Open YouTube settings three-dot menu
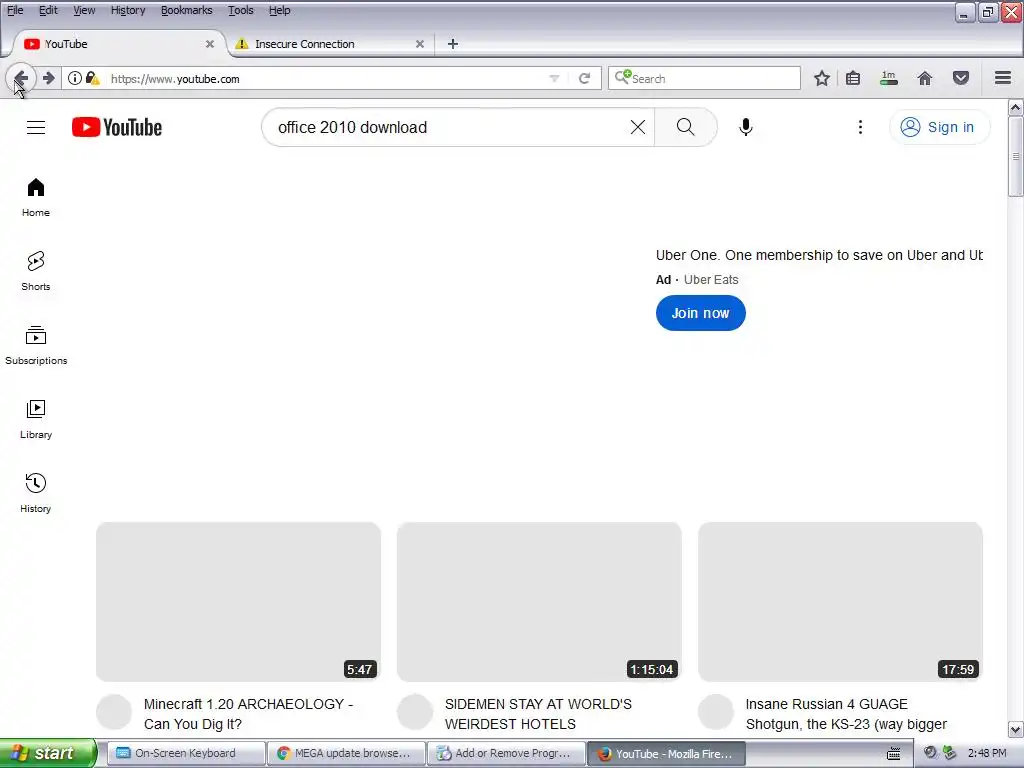The width and height of the screenshot is (1024, 768). point(860,127)
